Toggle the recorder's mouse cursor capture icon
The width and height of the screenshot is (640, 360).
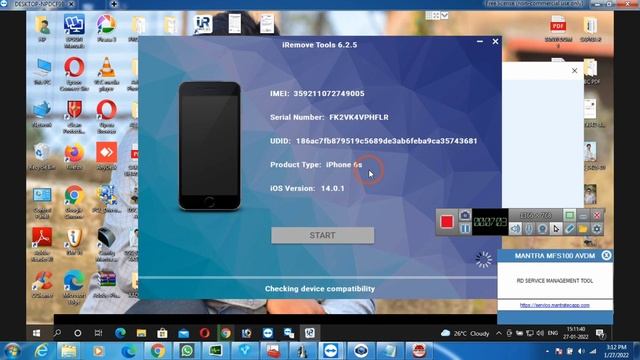coord(556,229)
